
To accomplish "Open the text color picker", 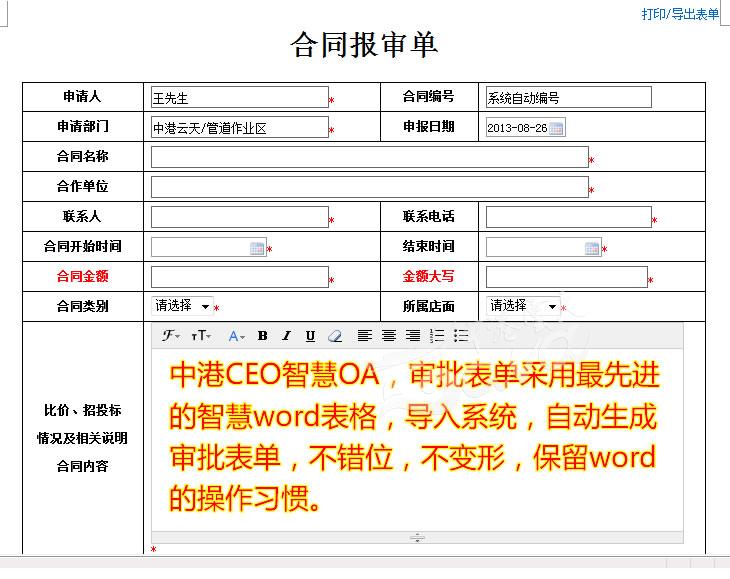I will (237, 336).
